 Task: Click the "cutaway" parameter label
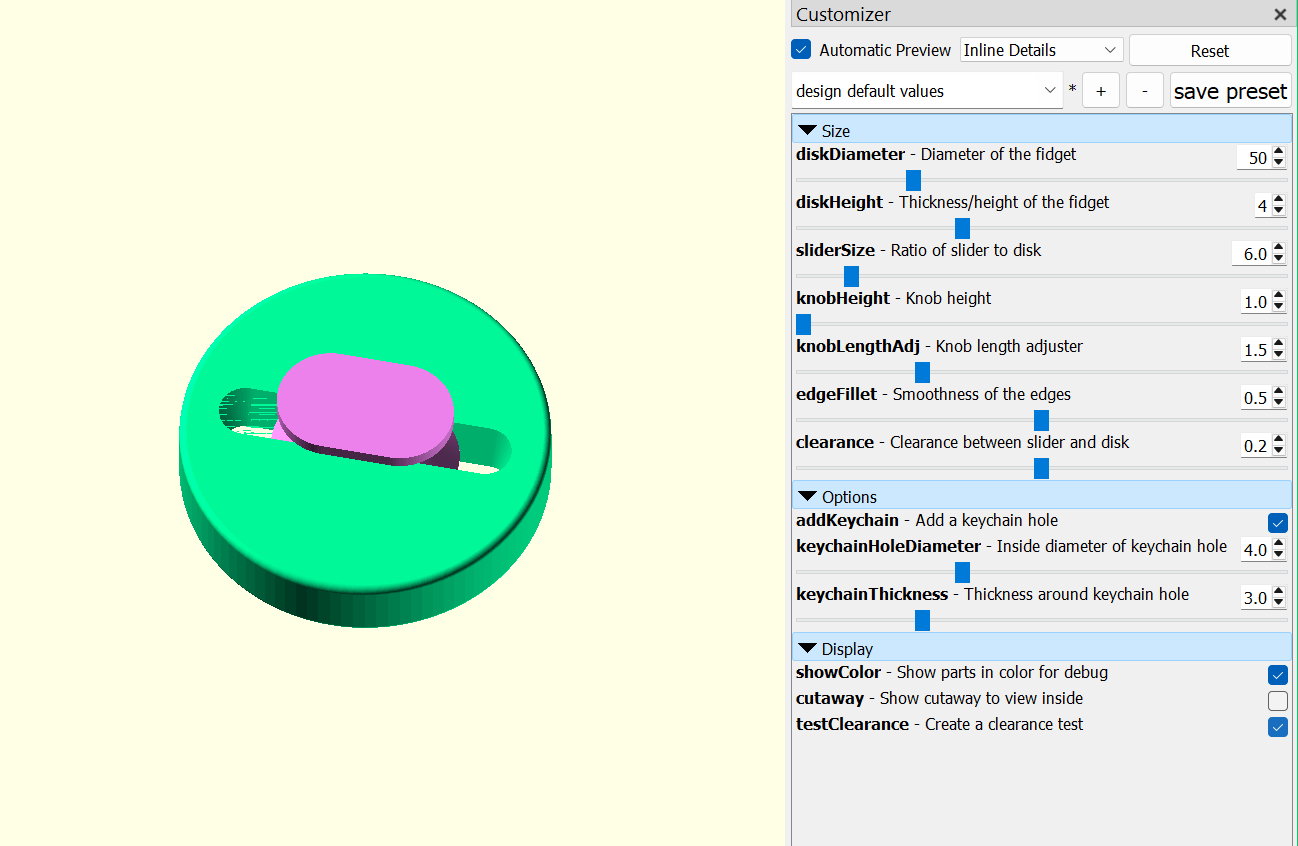point(830,698)
